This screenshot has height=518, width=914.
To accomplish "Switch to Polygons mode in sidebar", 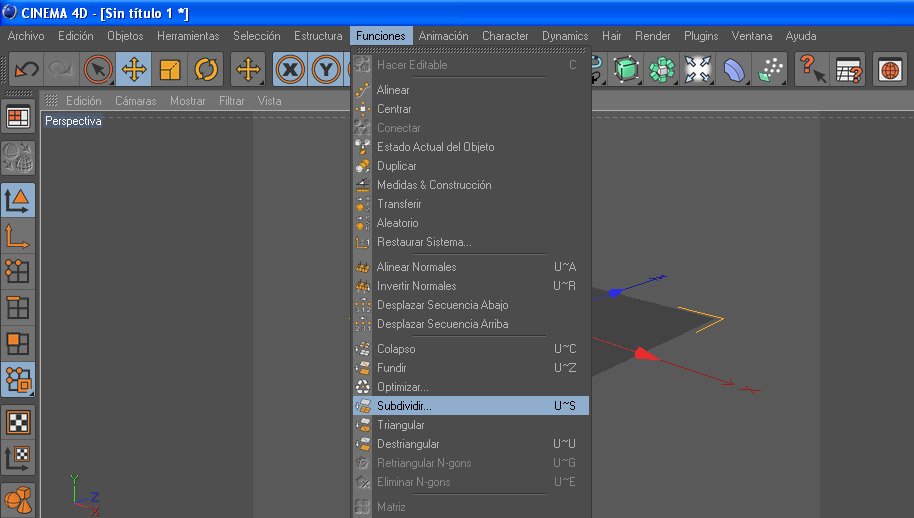I will pyautogui.click(x=18, y=344).
